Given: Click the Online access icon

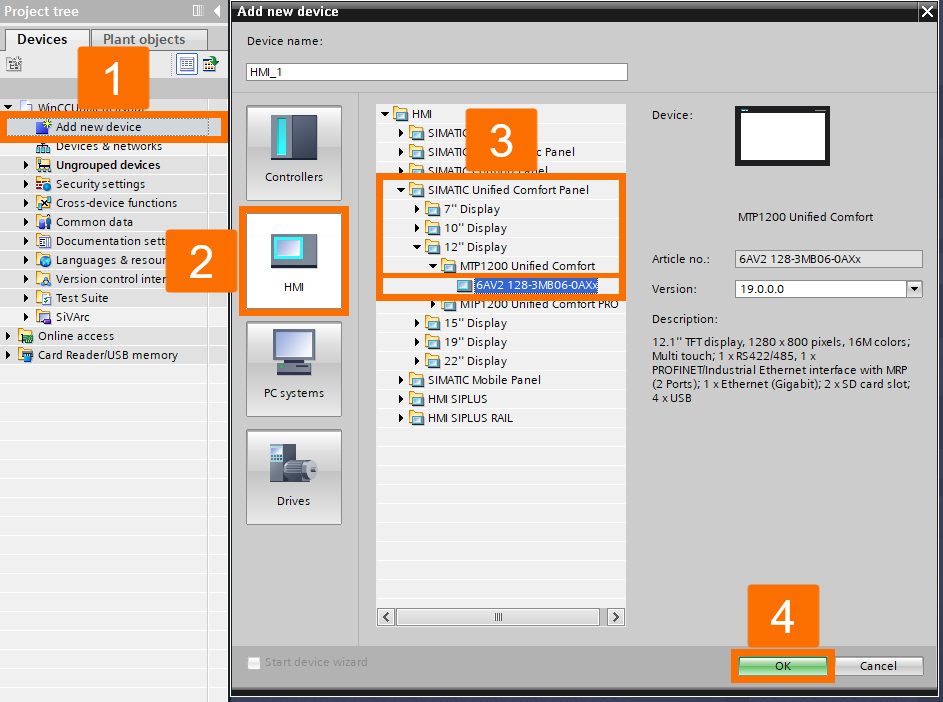Looking at the screenshot, I should [x=25, y=336].
